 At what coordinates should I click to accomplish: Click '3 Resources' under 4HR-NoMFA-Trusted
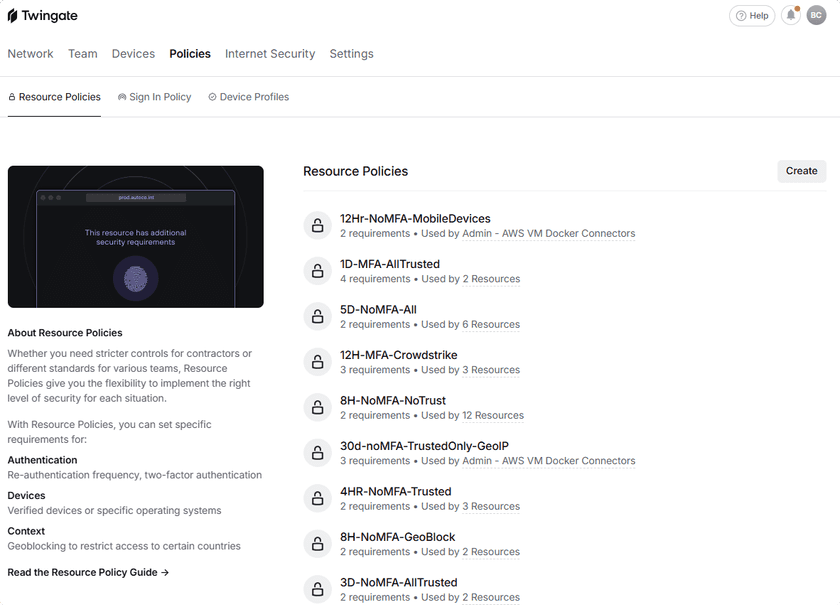(491, 506)
